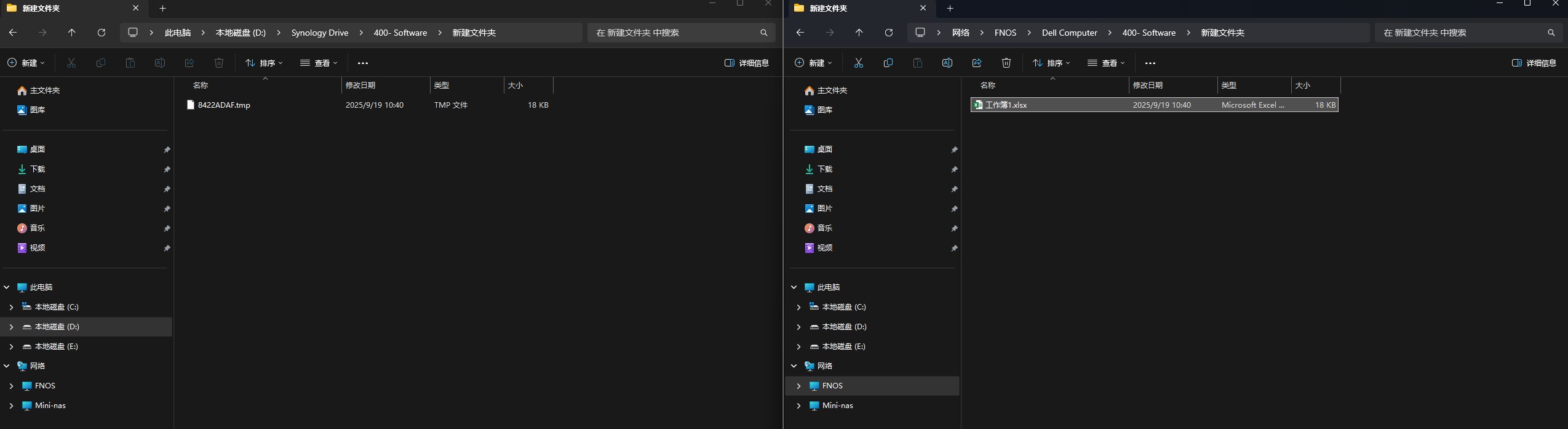
Task: Open the more options menu in left toolbar
Action: (363, 63)
